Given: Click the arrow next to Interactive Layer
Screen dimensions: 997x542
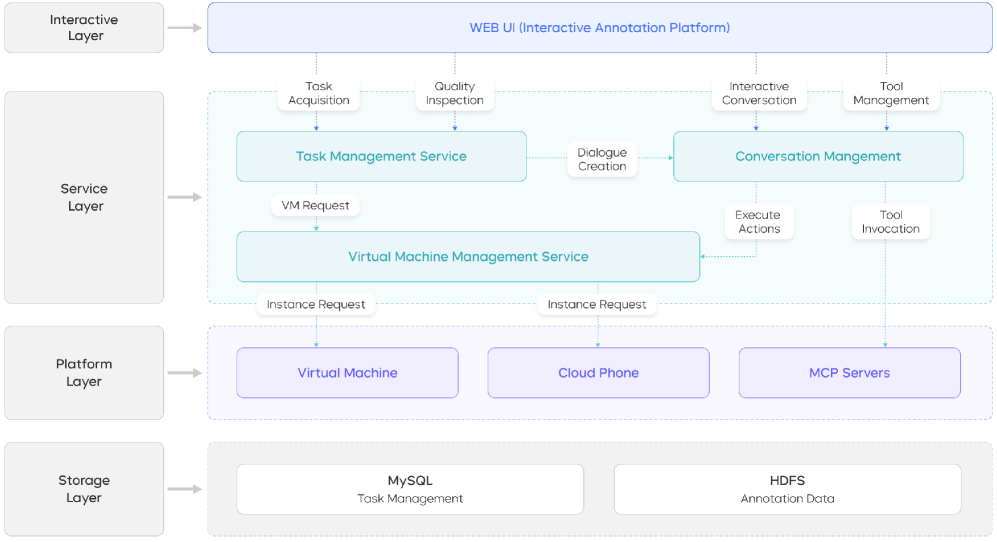Looking at the screenshot, I should click(184, 28).
